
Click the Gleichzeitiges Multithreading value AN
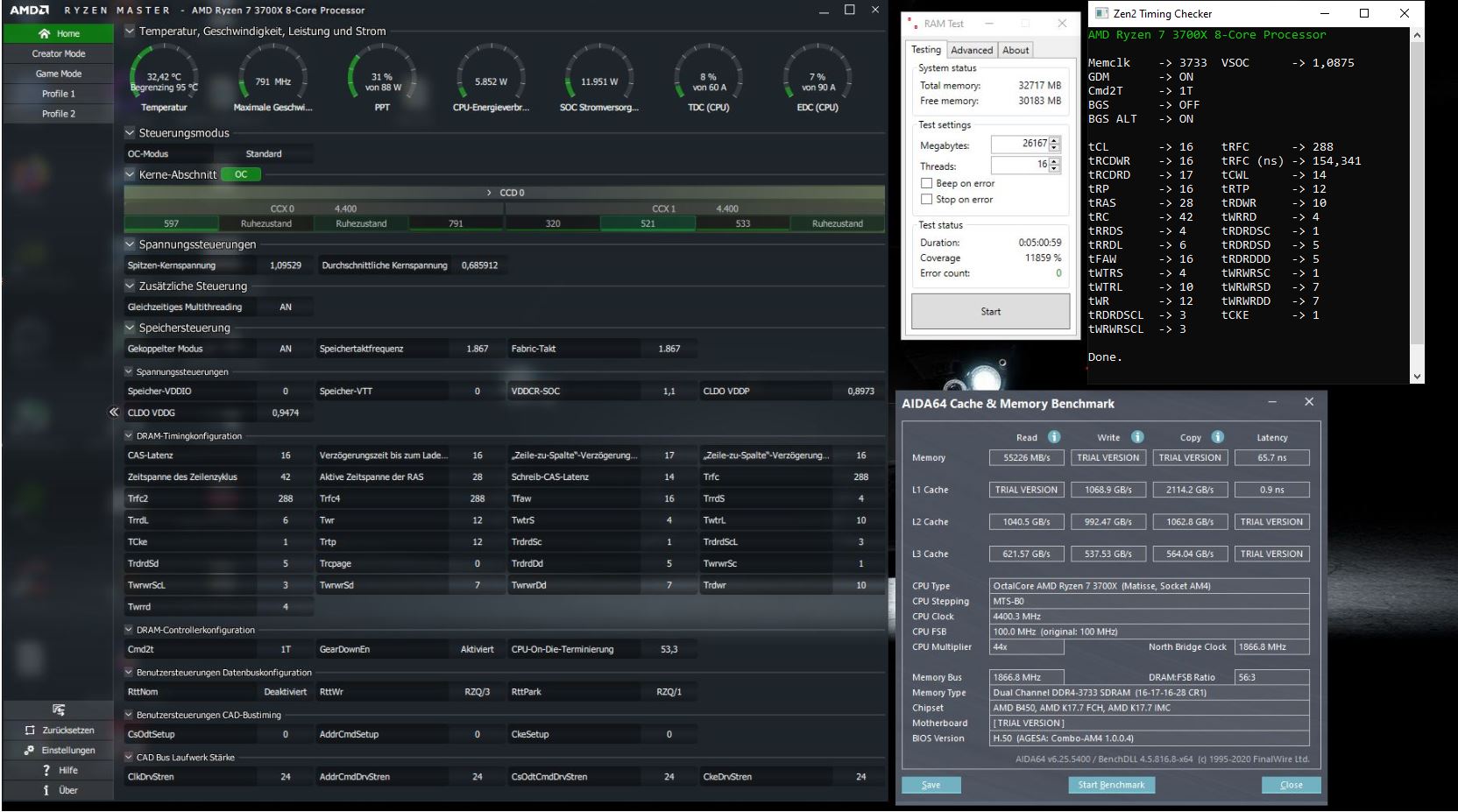pyautogui.click(x=286, y=307)
